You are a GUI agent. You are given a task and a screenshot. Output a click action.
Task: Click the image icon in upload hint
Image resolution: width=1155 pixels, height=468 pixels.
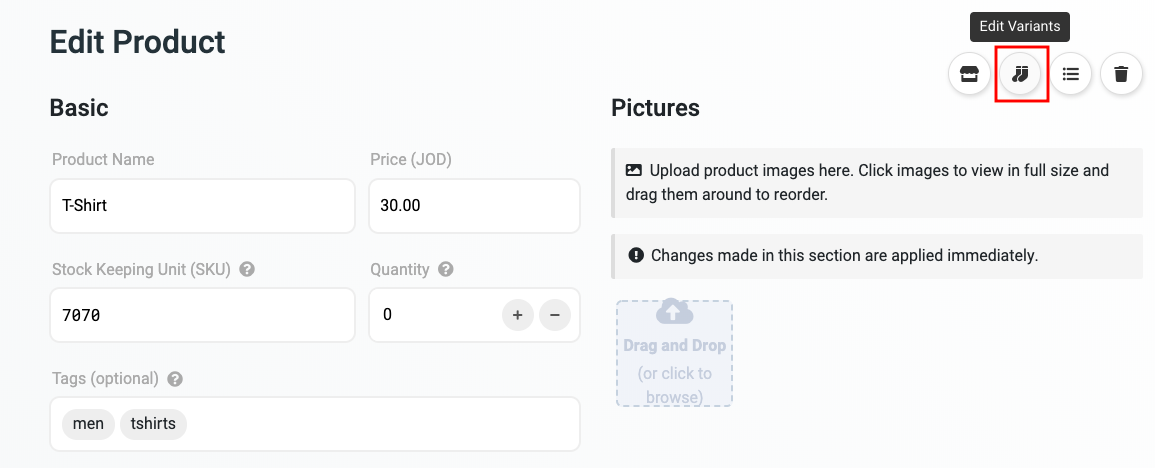point(634,170)
